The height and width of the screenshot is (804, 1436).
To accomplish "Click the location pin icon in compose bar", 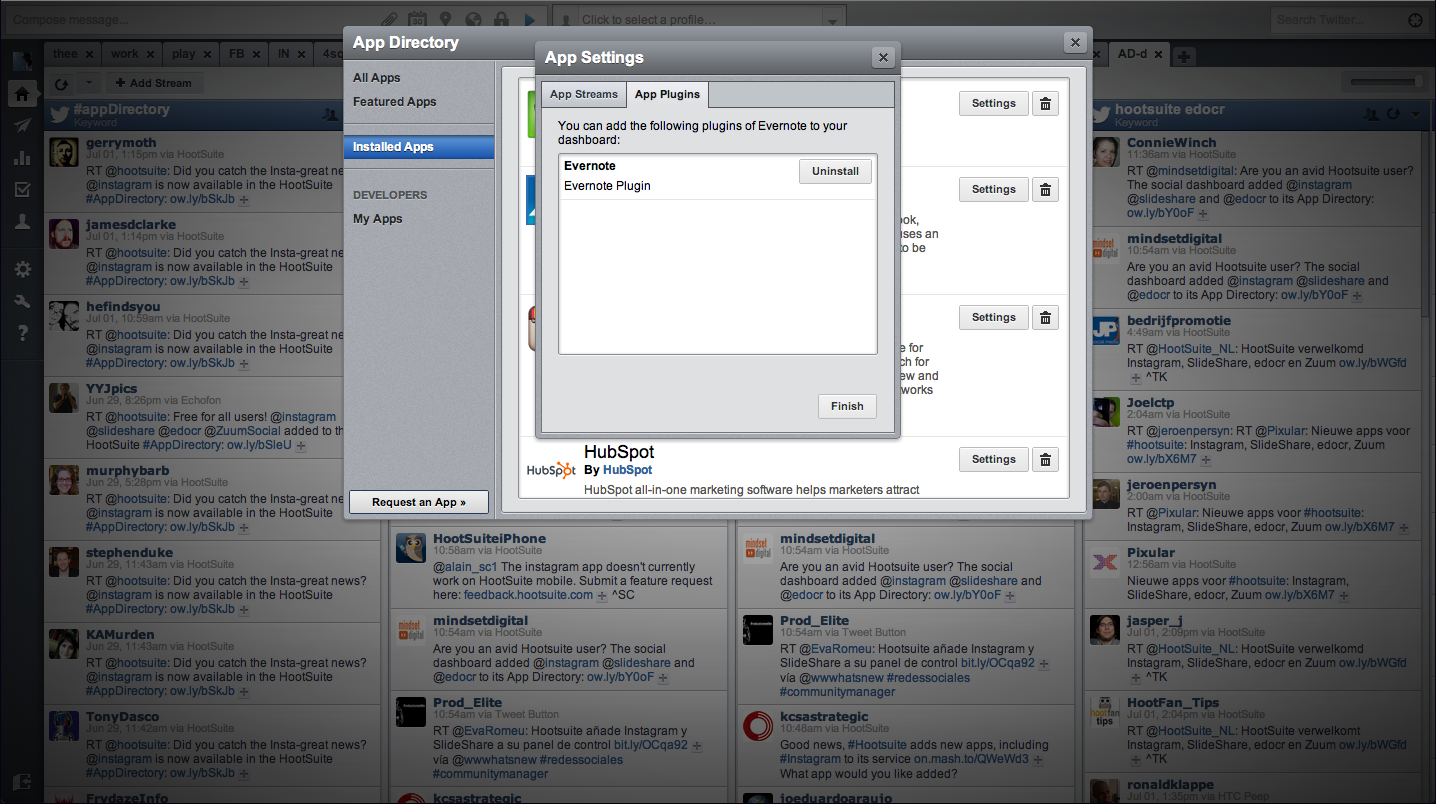I will [445, 19].
